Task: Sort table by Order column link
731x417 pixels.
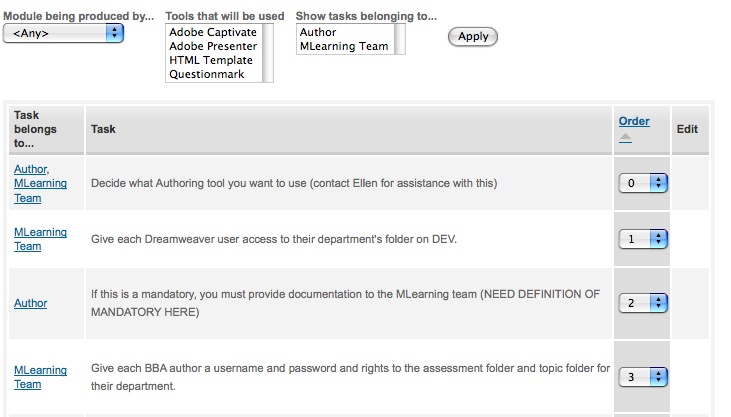Action: tap(634, 121)
